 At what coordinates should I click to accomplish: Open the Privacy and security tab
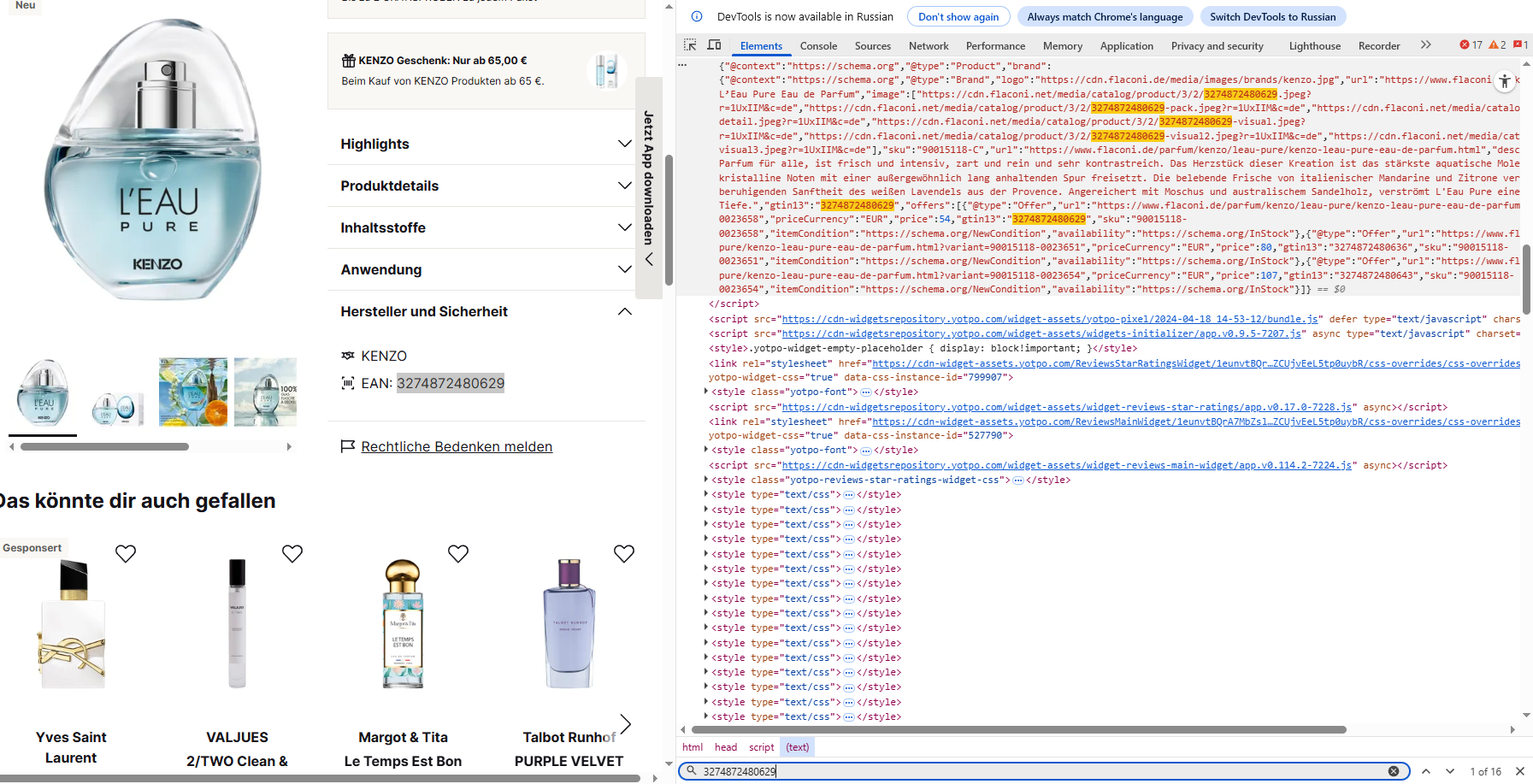(x=1217, y=46)
